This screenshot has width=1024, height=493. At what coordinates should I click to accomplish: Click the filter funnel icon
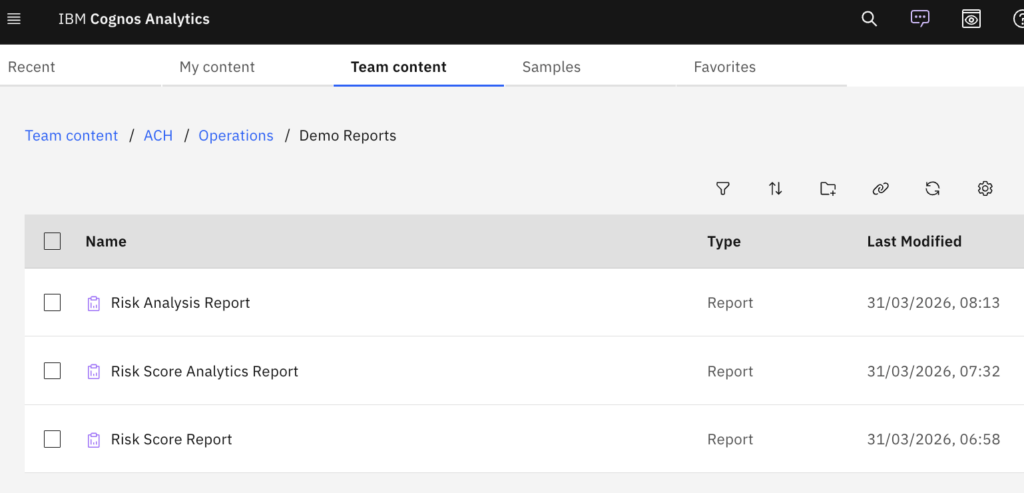coord(723,188)
